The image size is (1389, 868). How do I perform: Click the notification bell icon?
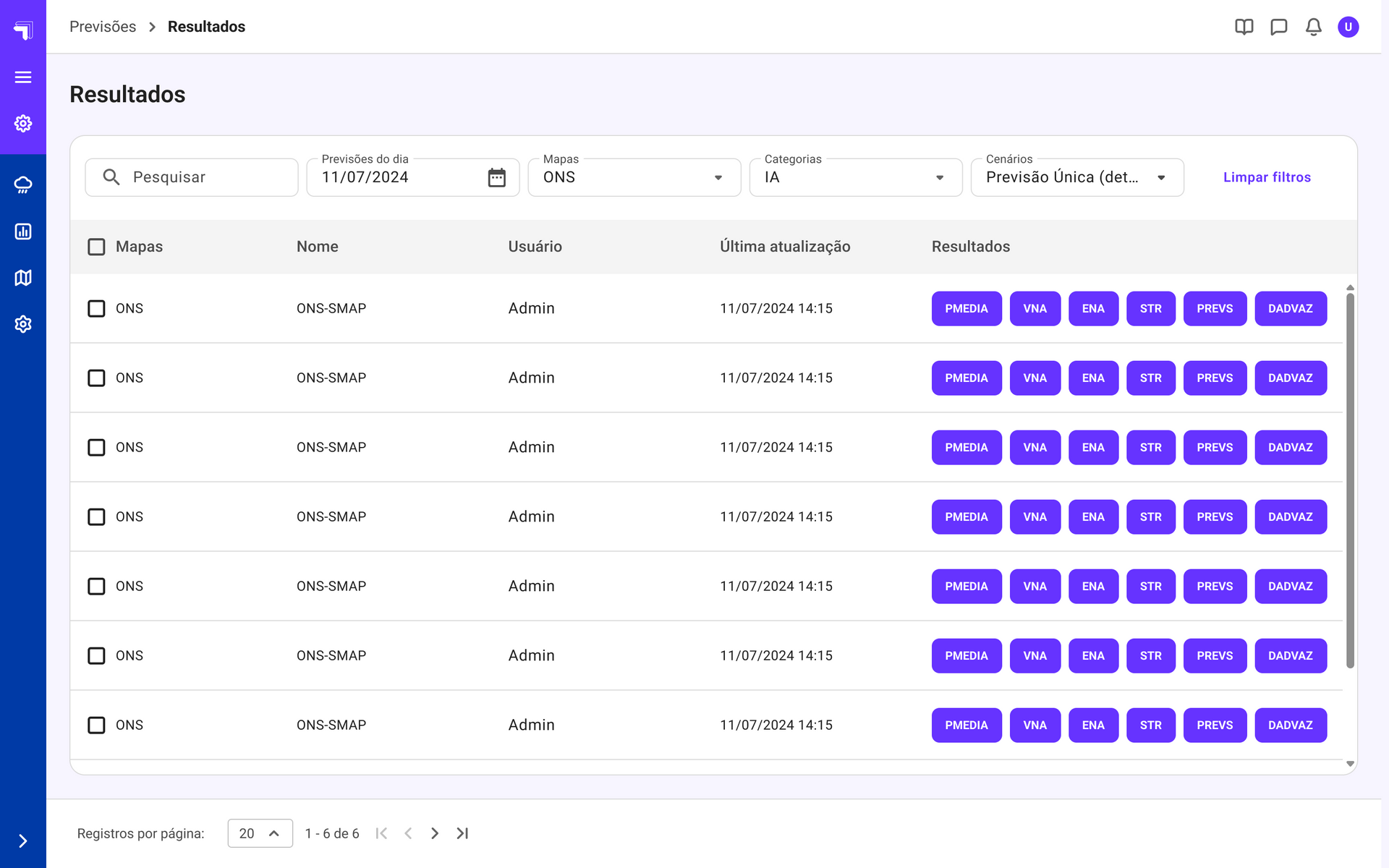point(1313,27)
